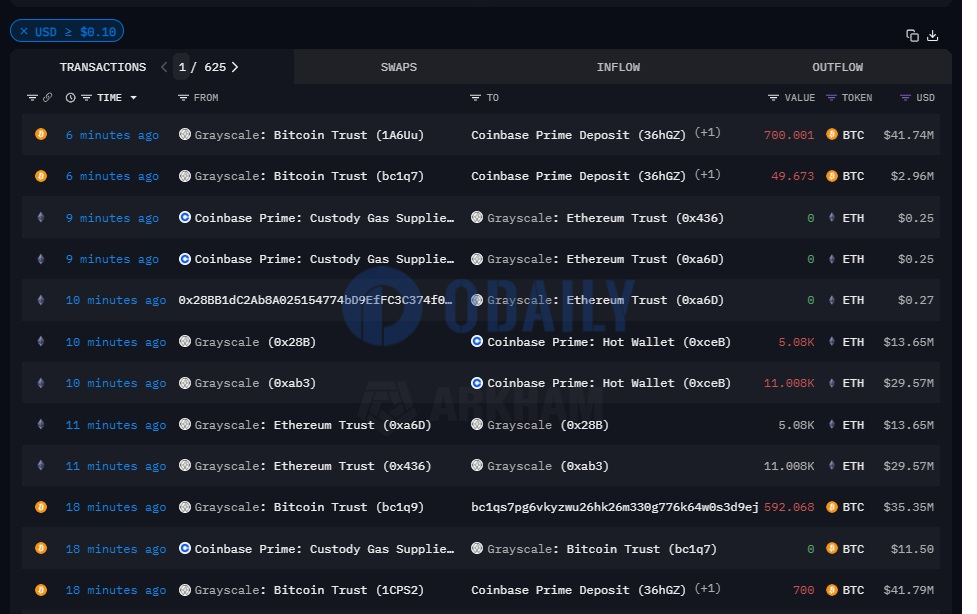The width and height of the screenshot is (977, 614).
Task: Expand (+1) recipients on 700.001 BTC row
Action: pos(708,133)
